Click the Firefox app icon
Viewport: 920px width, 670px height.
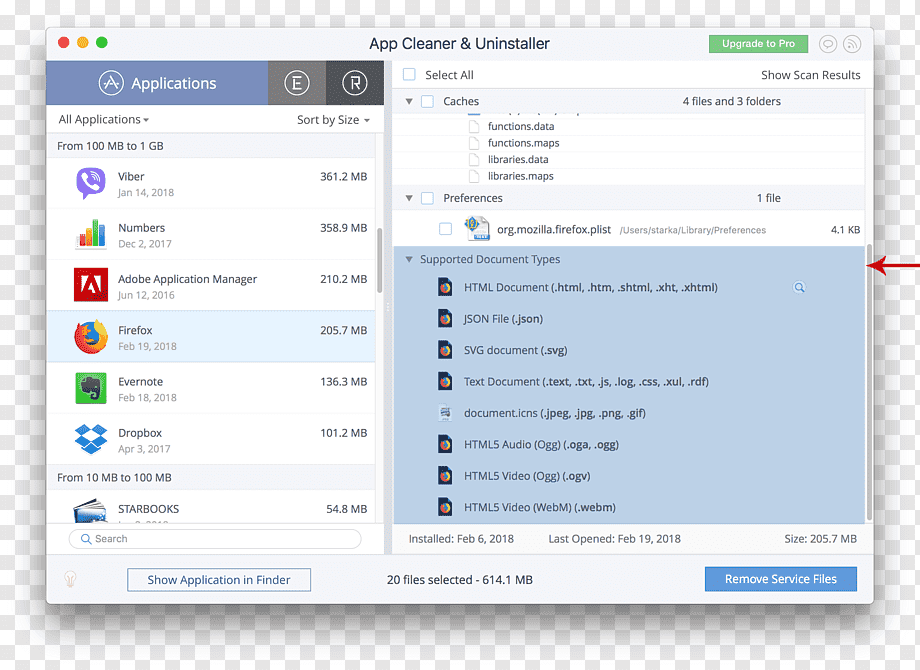pyautogui.click(x=91, y=337)
